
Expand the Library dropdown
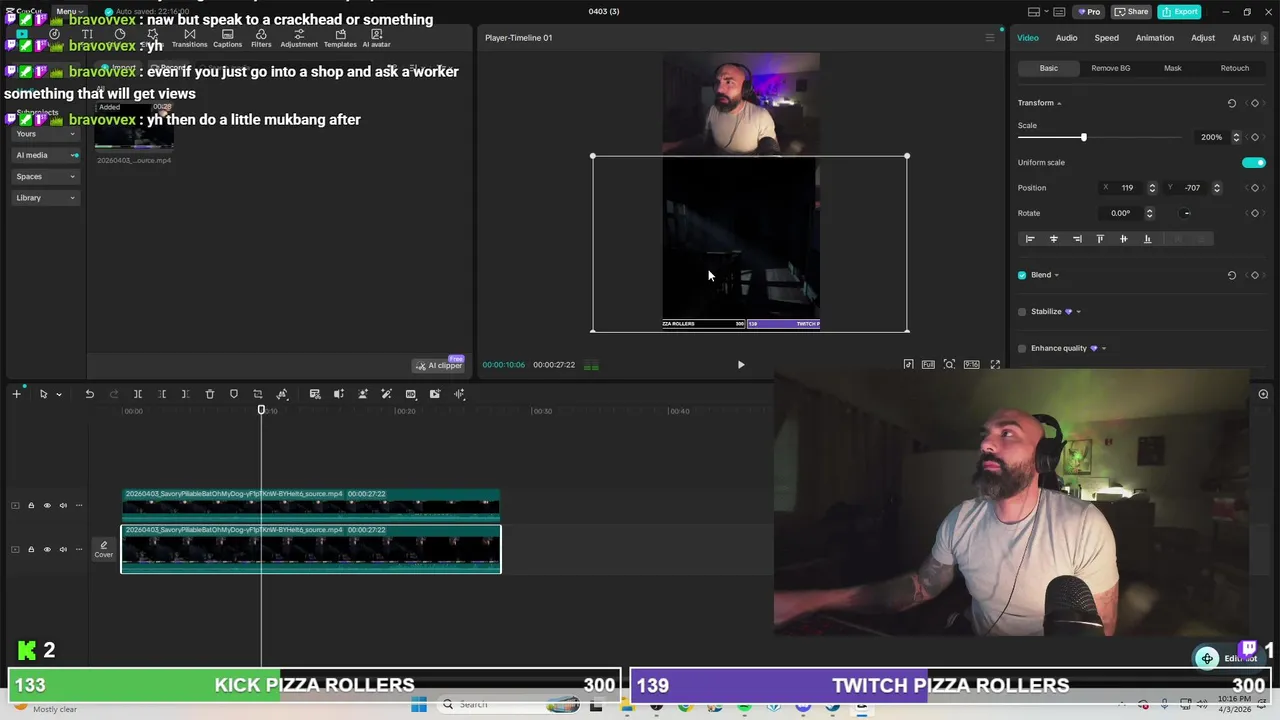point(46,198)
